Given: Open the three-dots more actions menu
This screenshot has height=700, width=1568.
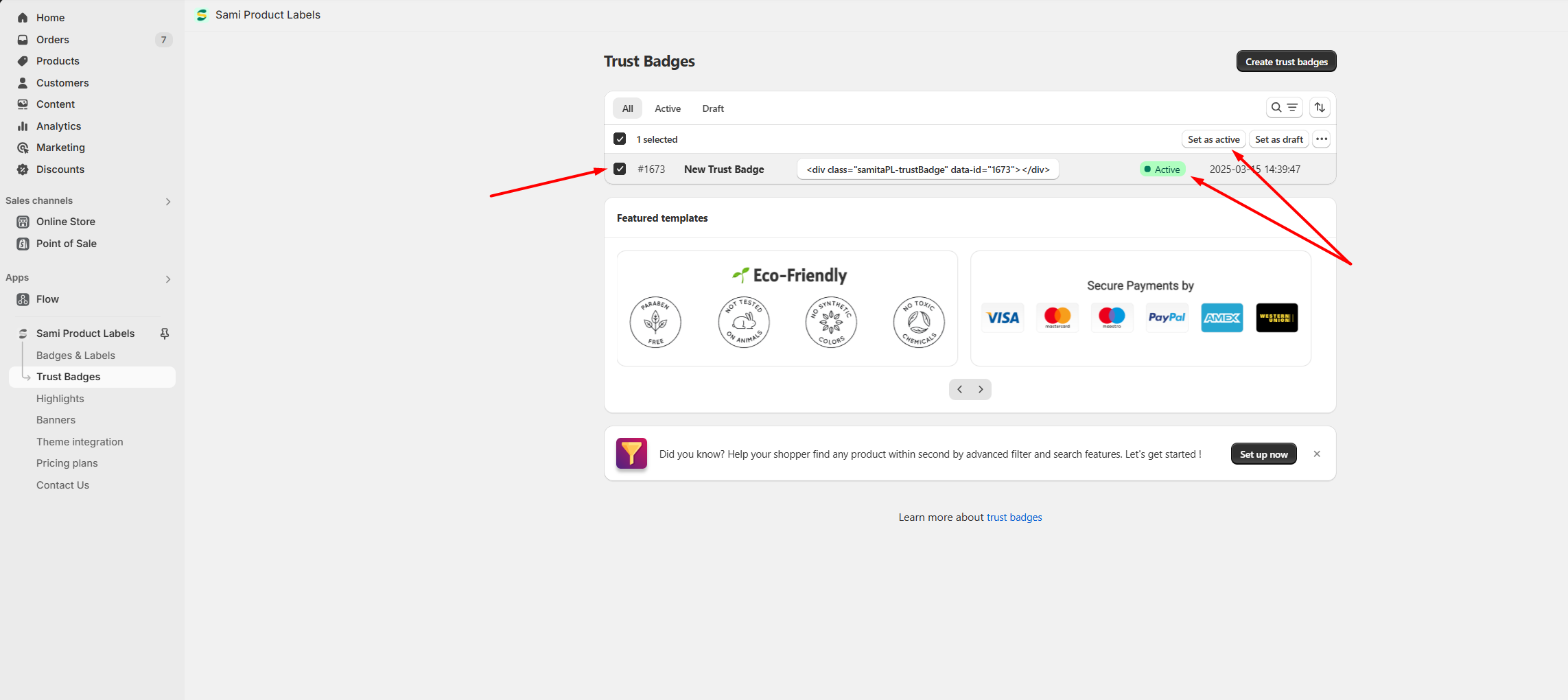Looking at the screenshot, I should pos(1322,139).
